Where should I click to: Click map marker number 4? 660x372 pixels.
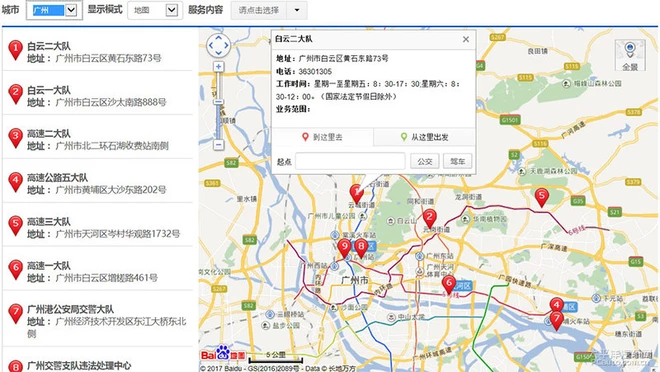pos(556,306)
